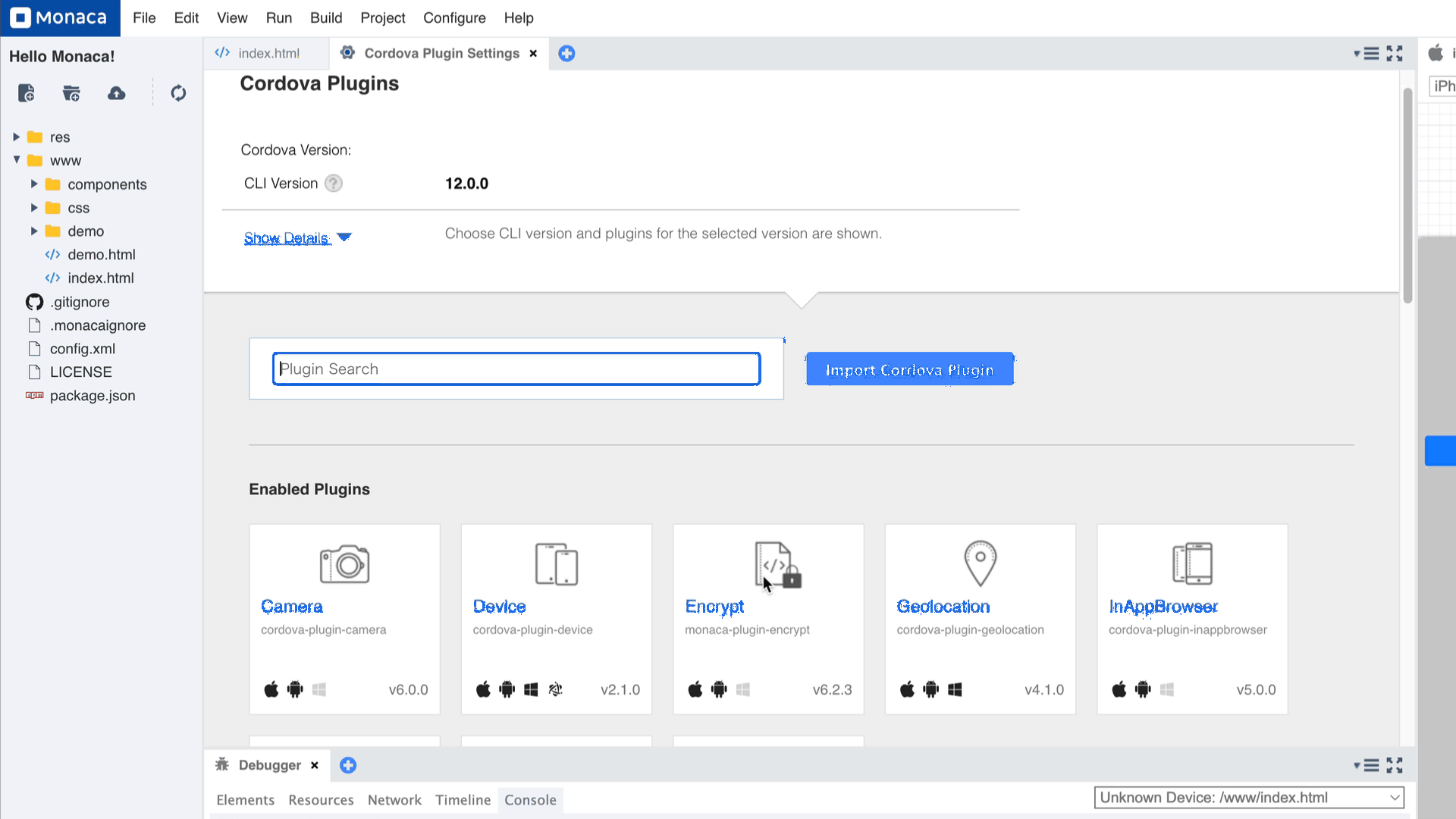
Task: Open the Geolocation plugin pin icon
Action: [x=981, y=563]
